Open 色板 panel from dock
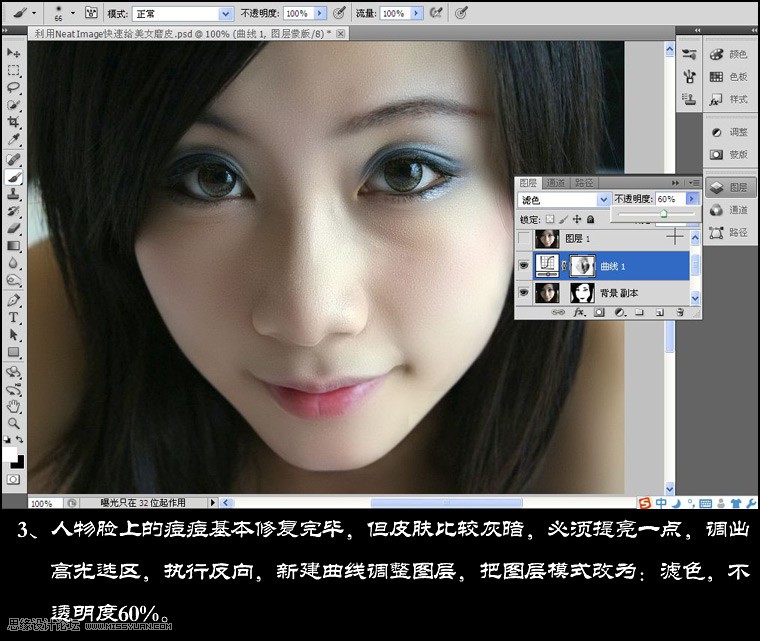 [729, 77]
